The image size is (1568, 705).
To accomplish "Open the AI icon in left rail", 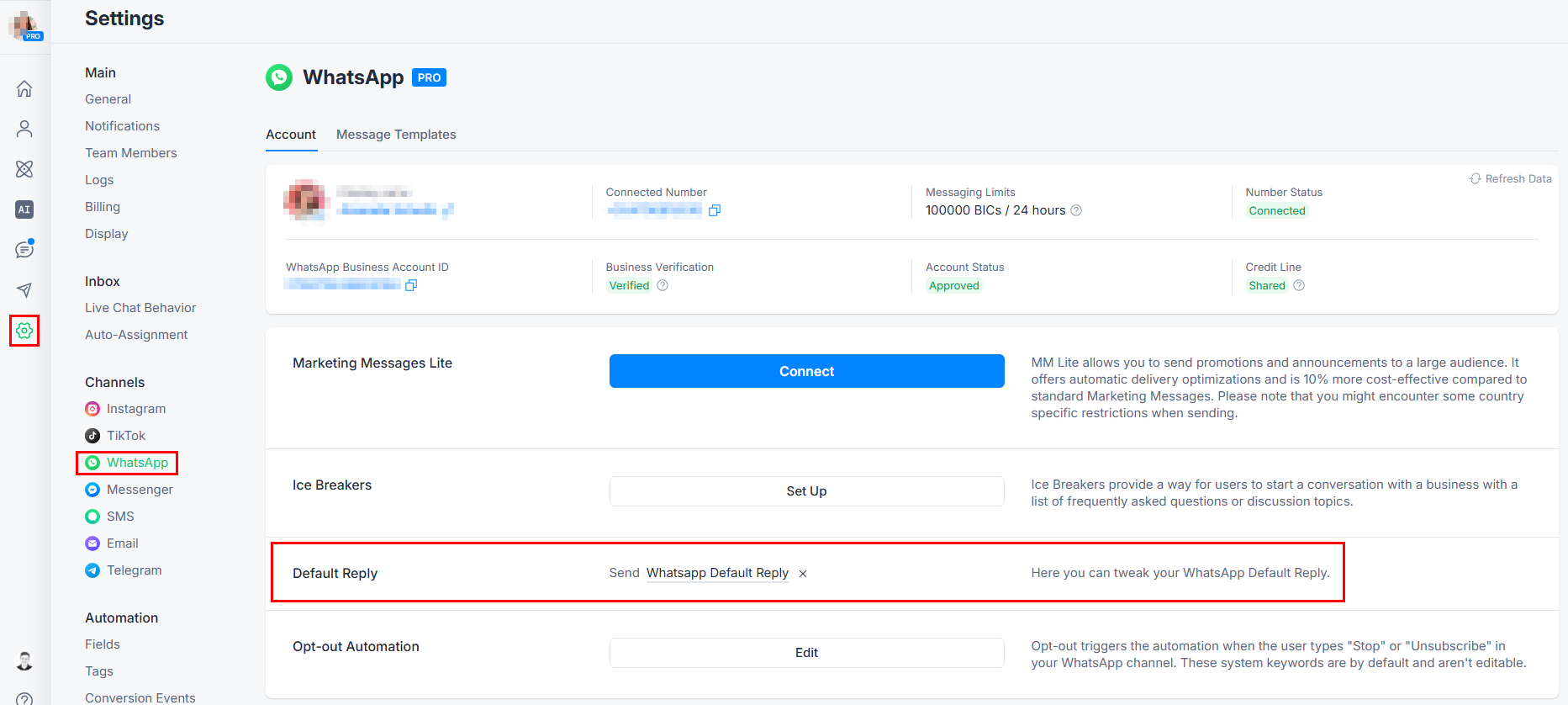I will (x=24, y=209).
